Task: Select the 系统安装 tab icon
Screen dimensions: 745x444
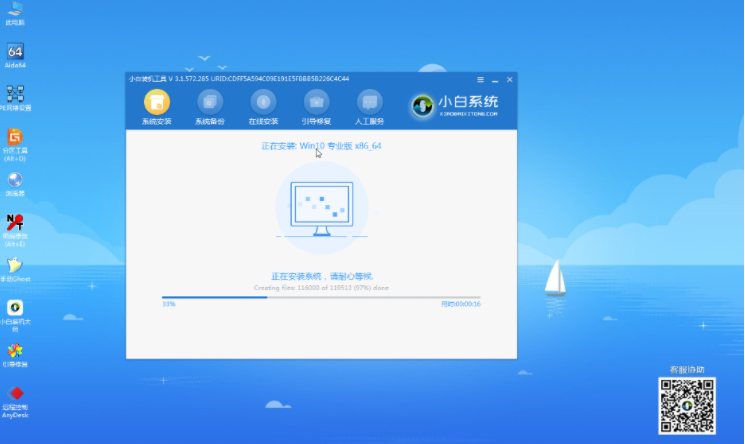Action: pyautogui.click(x=156, y=102)
